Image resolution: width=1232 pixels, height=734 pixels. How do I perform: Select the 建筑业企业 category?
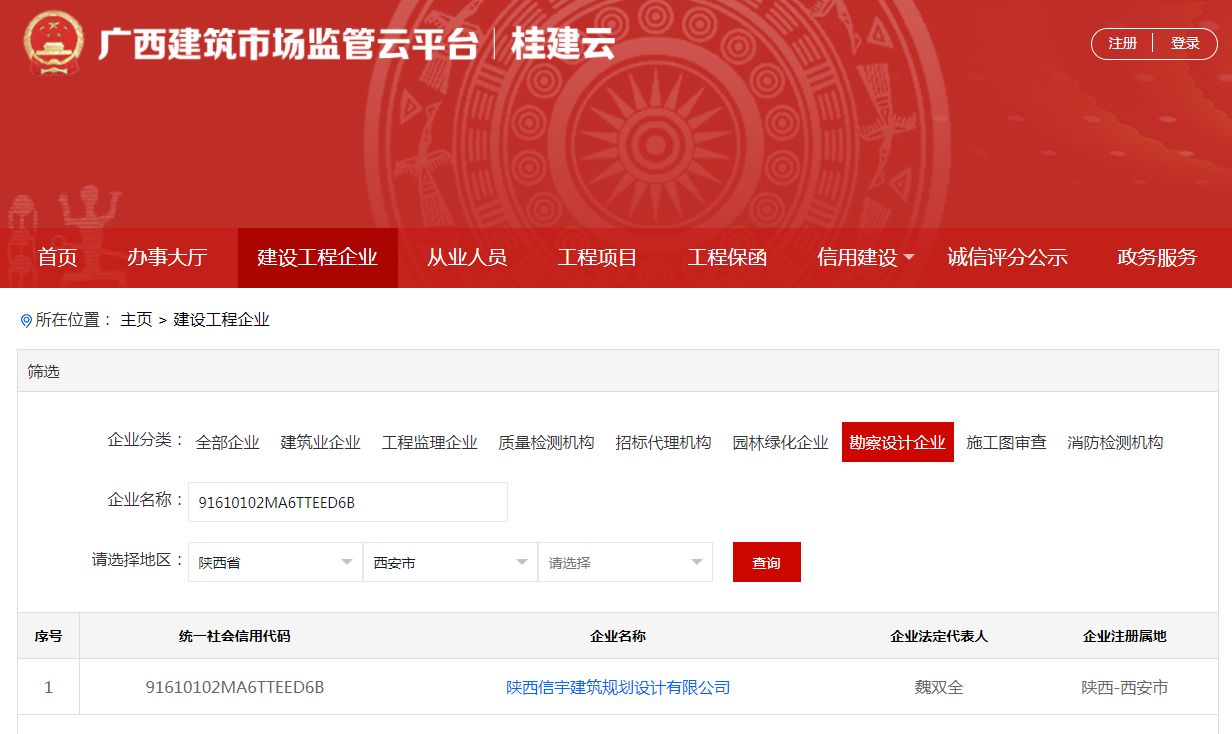point(321,441)
